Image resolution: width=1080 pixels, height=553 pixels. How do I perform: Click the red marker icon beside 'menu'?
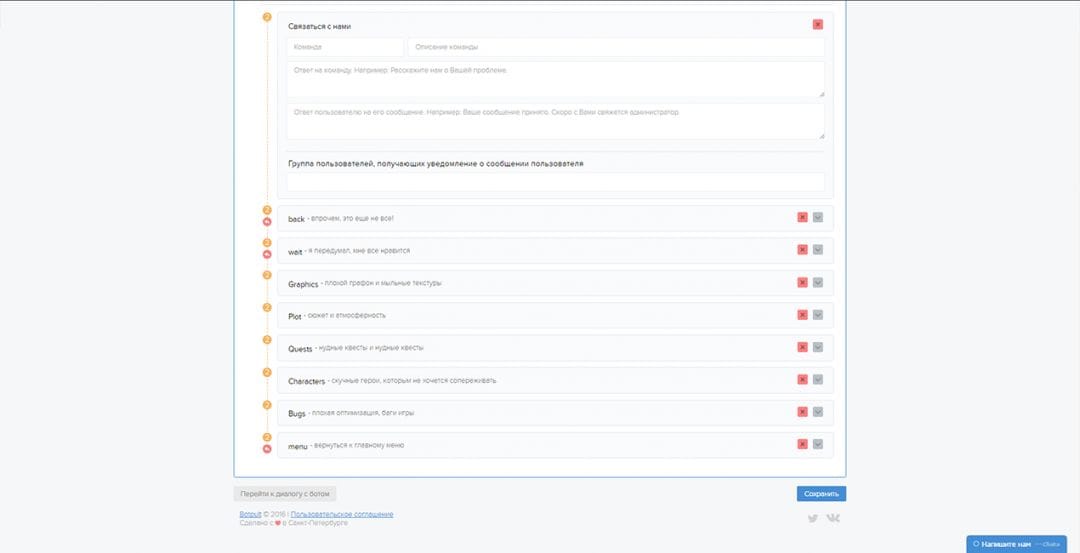pos(267,449)
